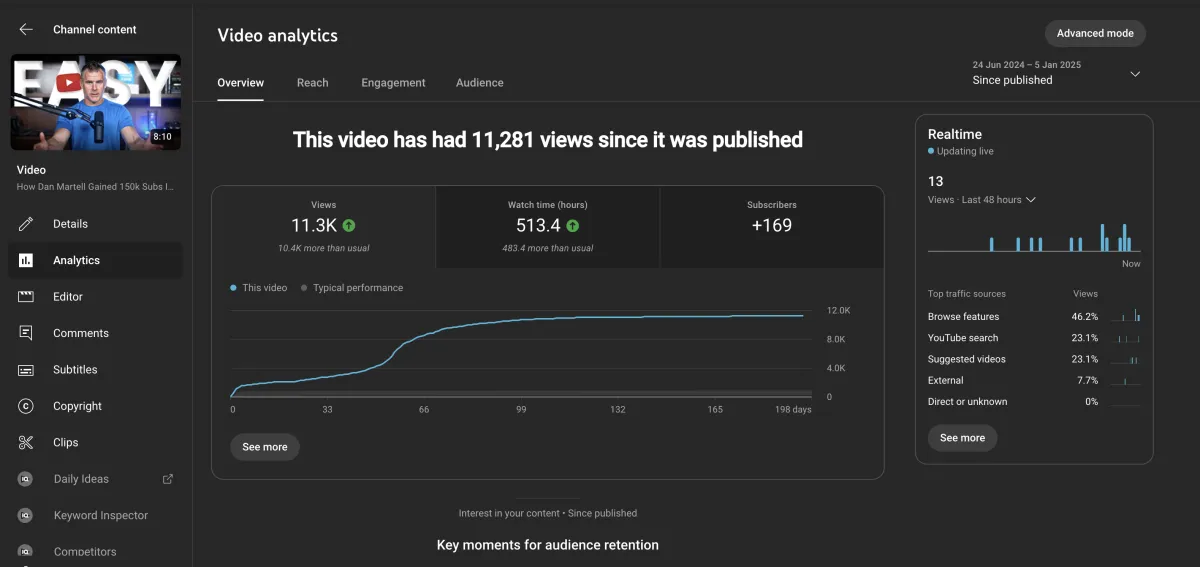This screenshot has height=567, width=1200.
Task: Open Details via the pencil icon
Action: pos(26,224)
